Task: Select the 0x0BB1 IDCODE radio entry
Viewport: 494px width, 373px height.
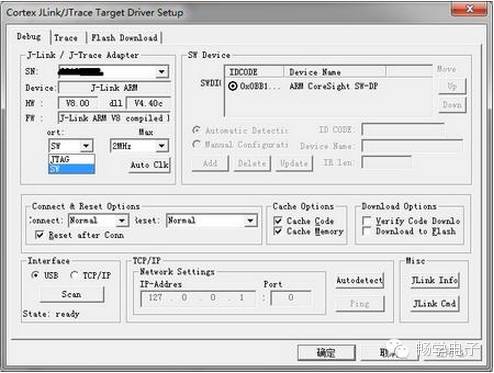Action: pos(233,86)
